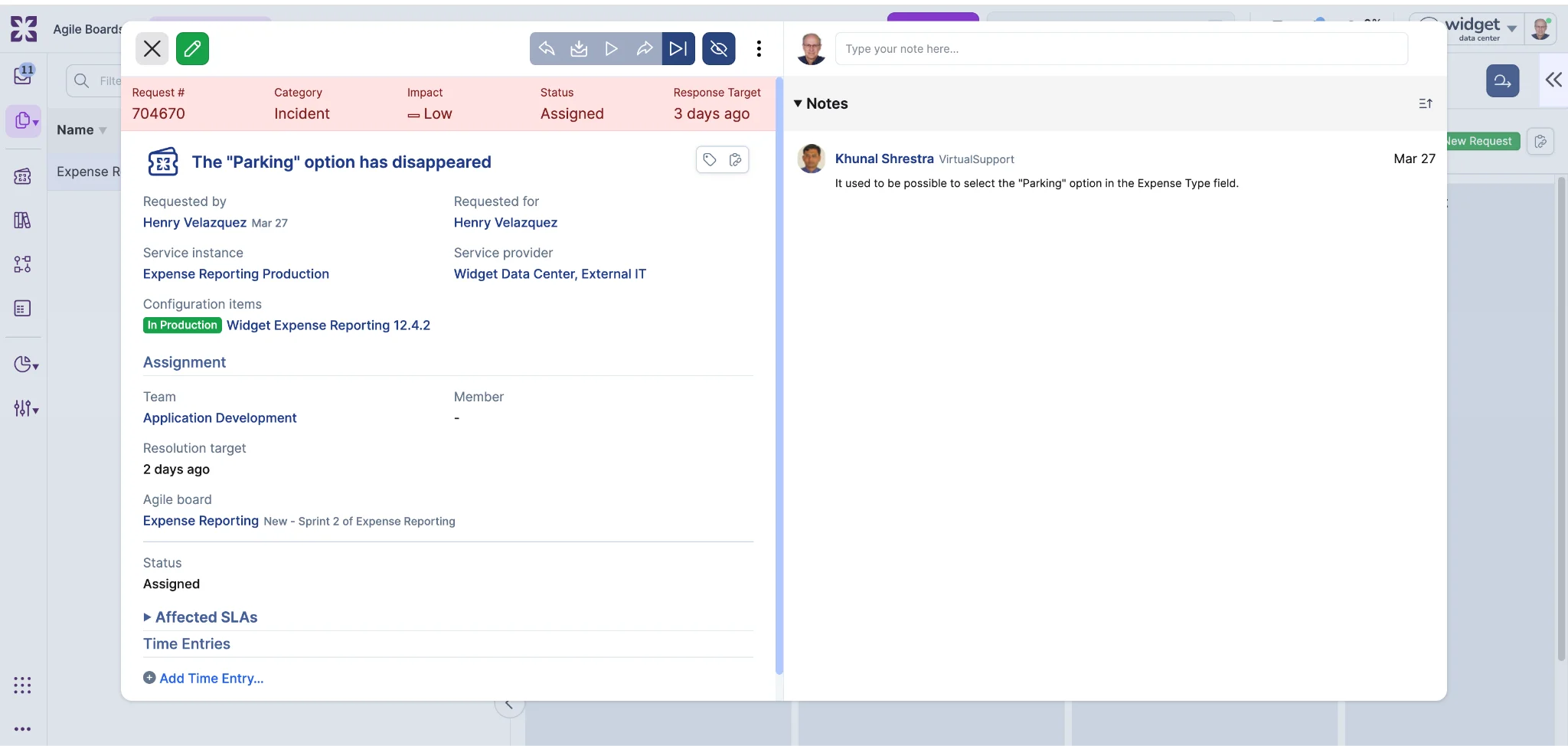Open the three-dot more actions menu
1568x746 pixels.
[759, 49]
